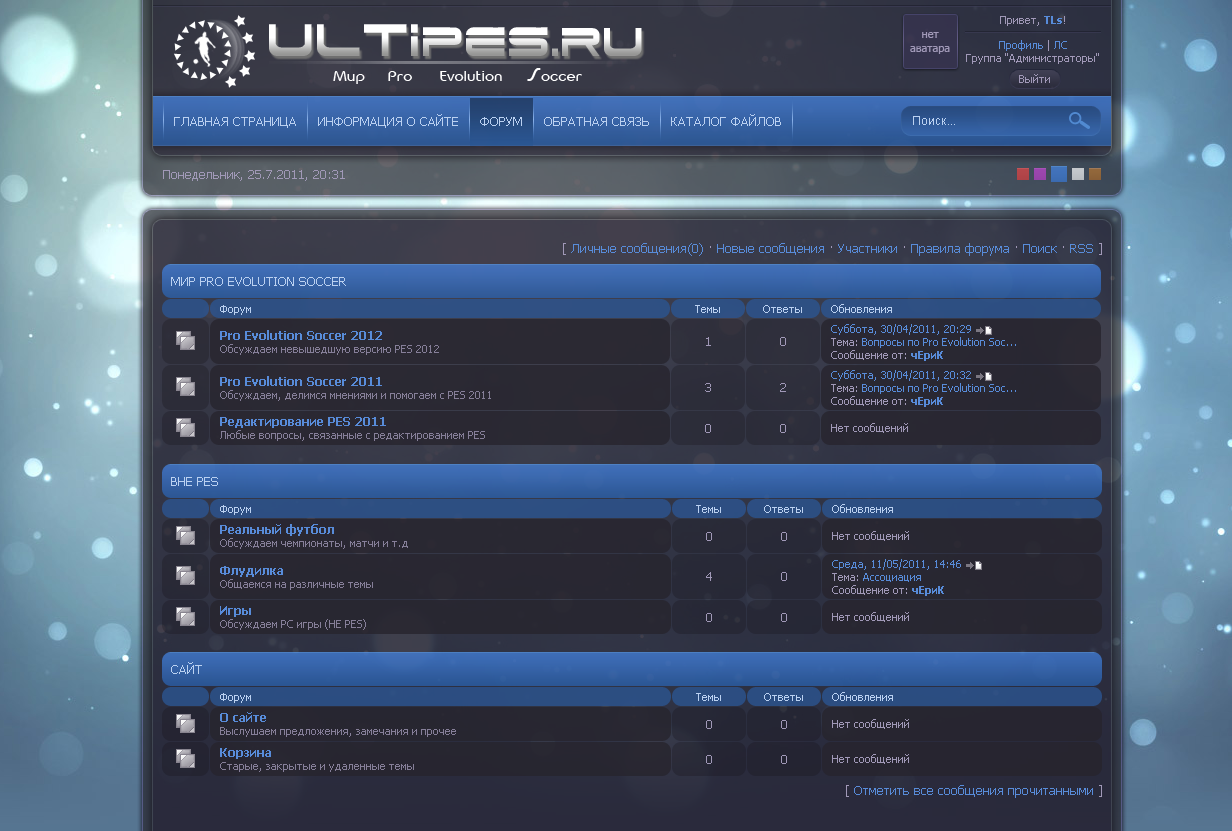Go to last post icon in Флудилка row
1232x831 pixels.
tap(973, 565)
